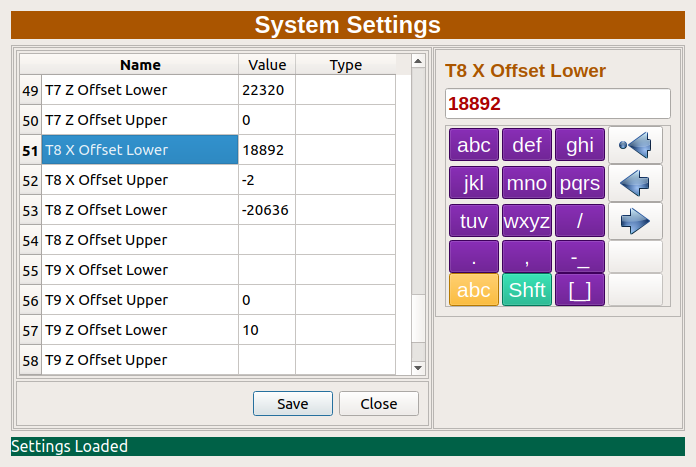Click the Type cell of row 52
Viewport: 696px width, 467px height.
345,180
